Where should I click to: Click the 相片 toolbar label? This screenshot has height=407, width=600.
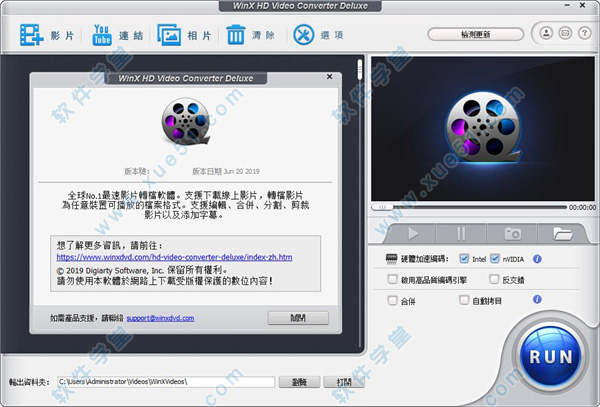pyautogui.click(x=199, y=36)
